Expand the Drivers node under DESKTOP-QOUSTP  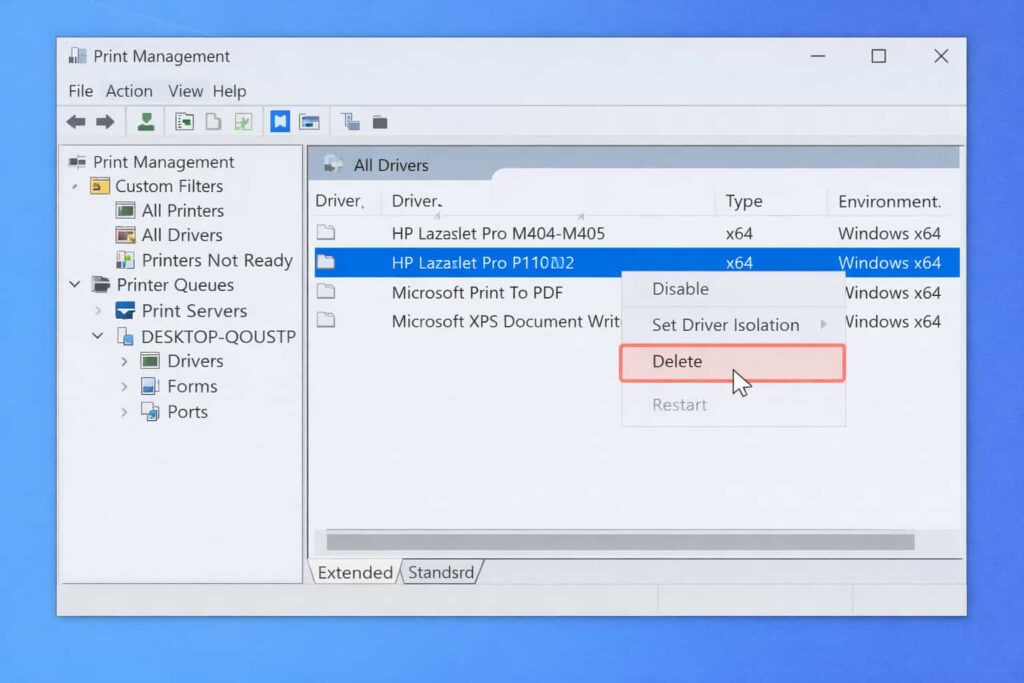tap(124, 361)
